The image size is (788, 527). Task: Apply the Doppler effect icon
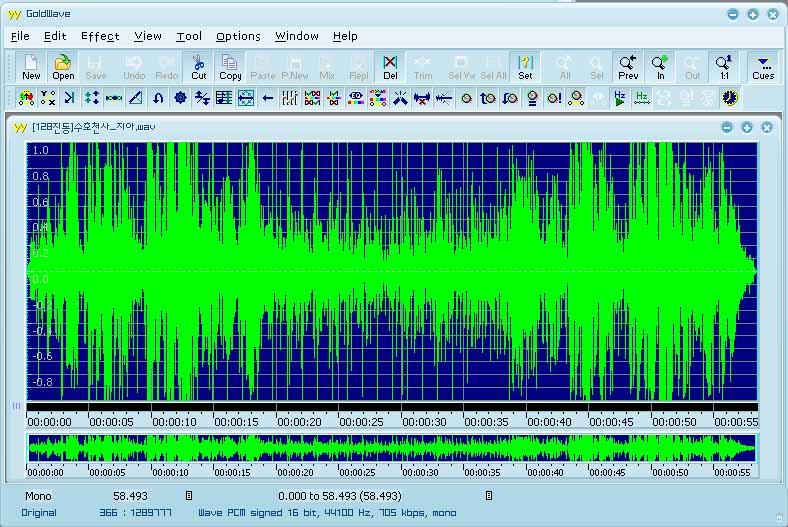coord(26,98)
